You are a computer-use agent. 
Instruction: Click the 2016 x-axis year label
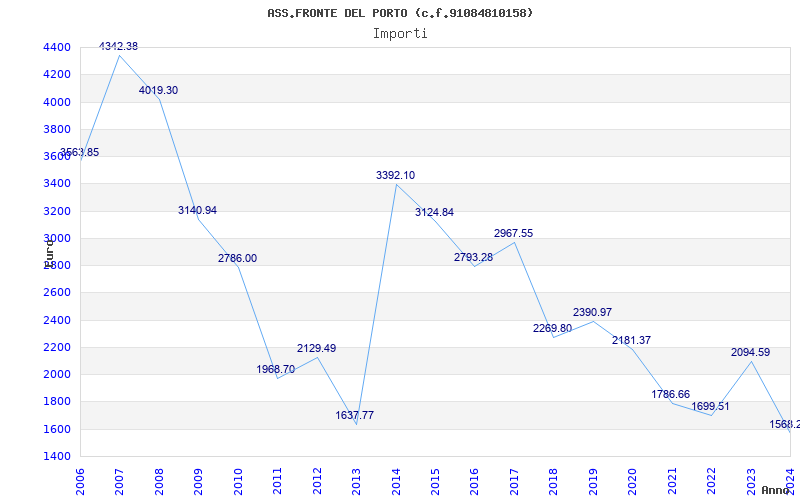click(x=474, y=482)
